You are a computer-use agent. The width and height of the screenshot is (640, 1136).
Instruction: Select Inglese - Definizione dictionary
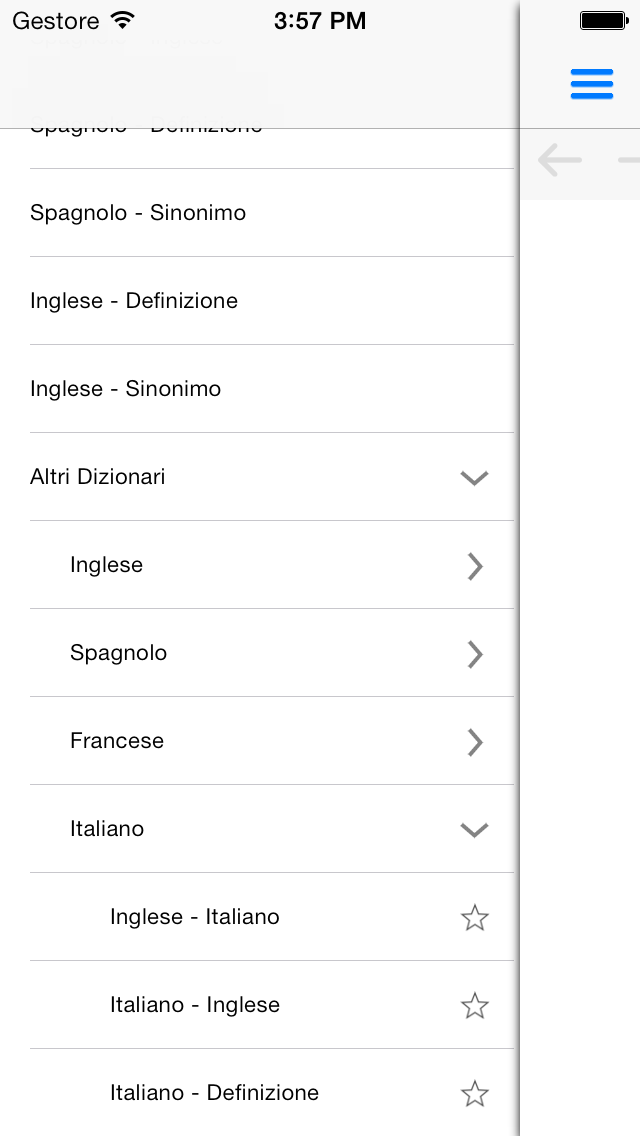click(272, 301)
